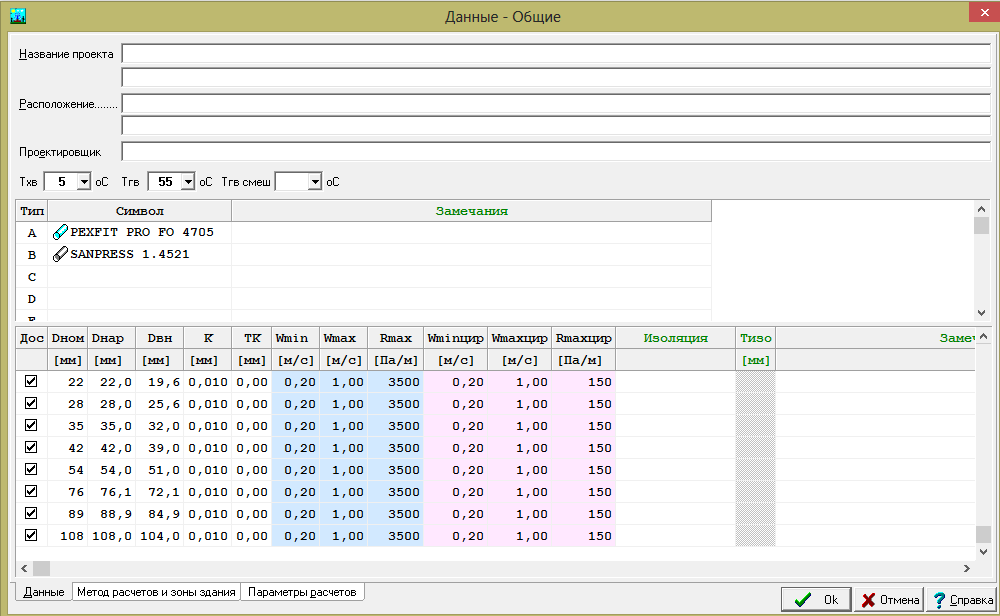Click the Изоляция column header
This screenshot has height=616, width=1000.
pos(675,338)
